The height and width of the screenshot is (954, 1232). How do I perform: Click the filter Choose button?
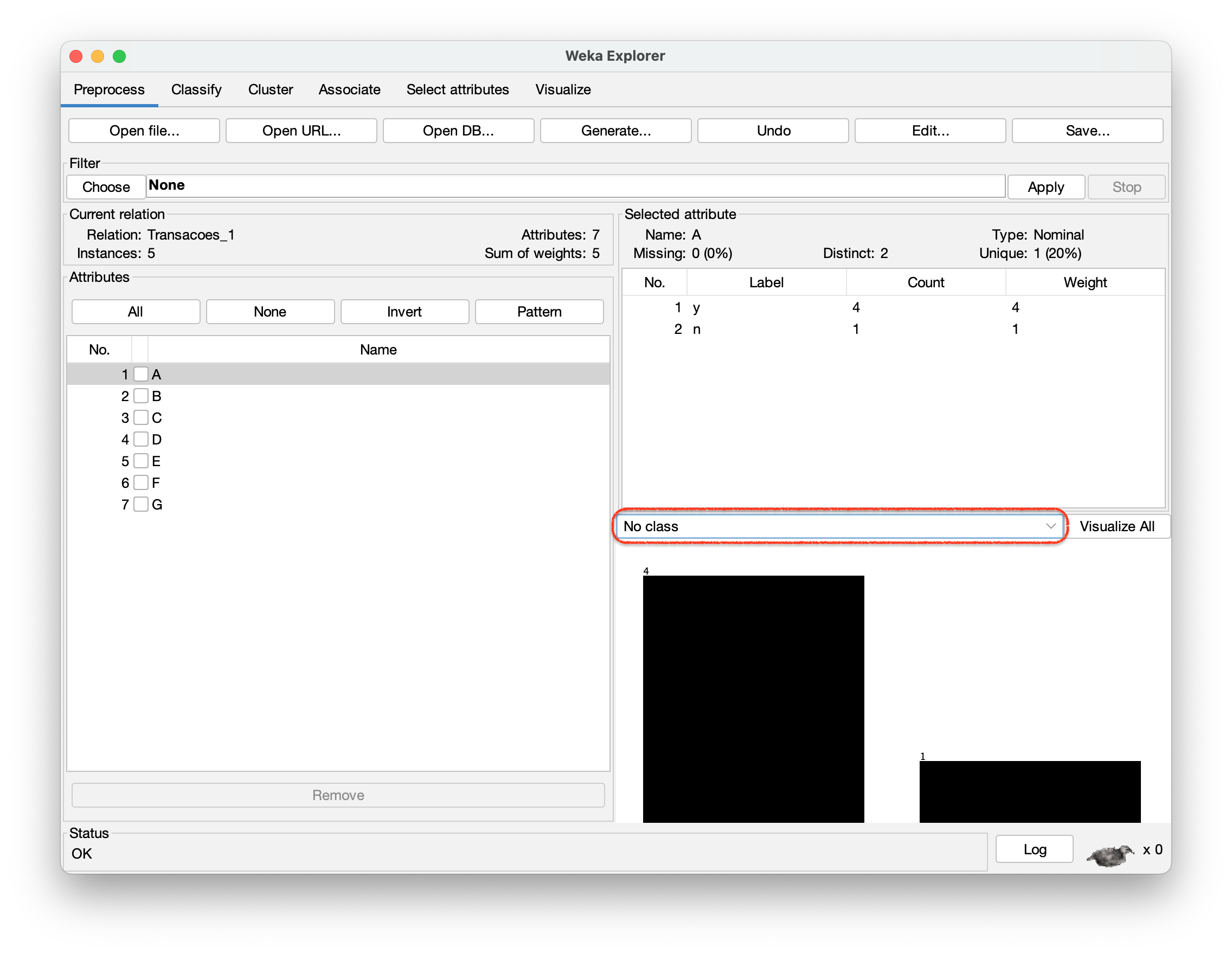106,186
